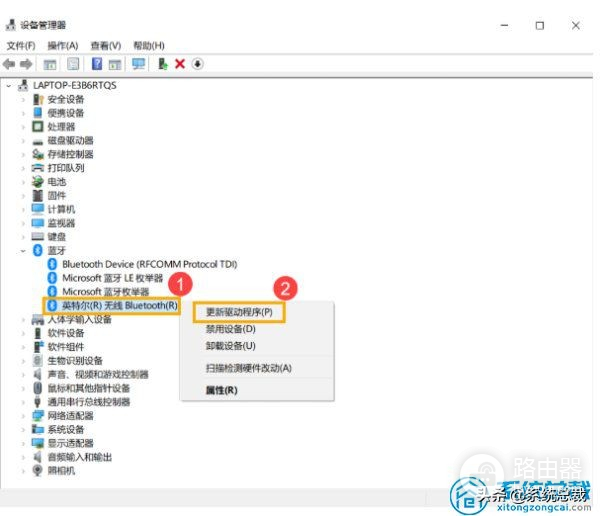This screenshot has width=600, height=516.
Task: Click the Help question-mark toolbar icon
Action: (x=97, y=64)
